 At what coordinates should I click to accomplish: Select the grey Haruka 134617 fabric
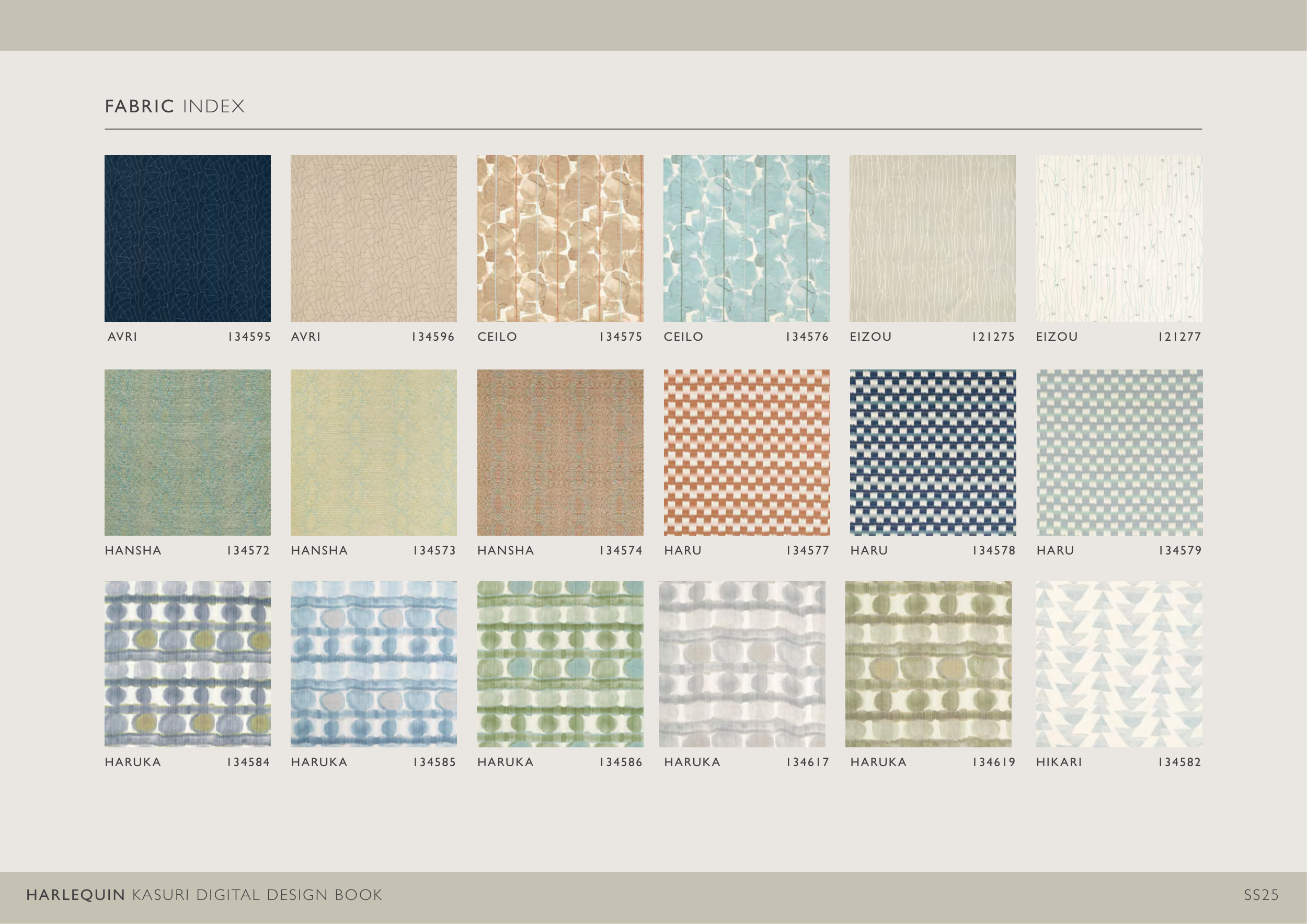742,664
